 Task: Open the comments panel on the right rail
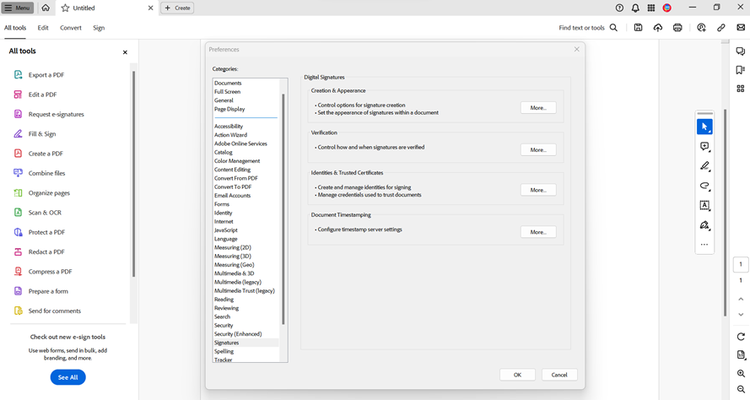point(740,51)
